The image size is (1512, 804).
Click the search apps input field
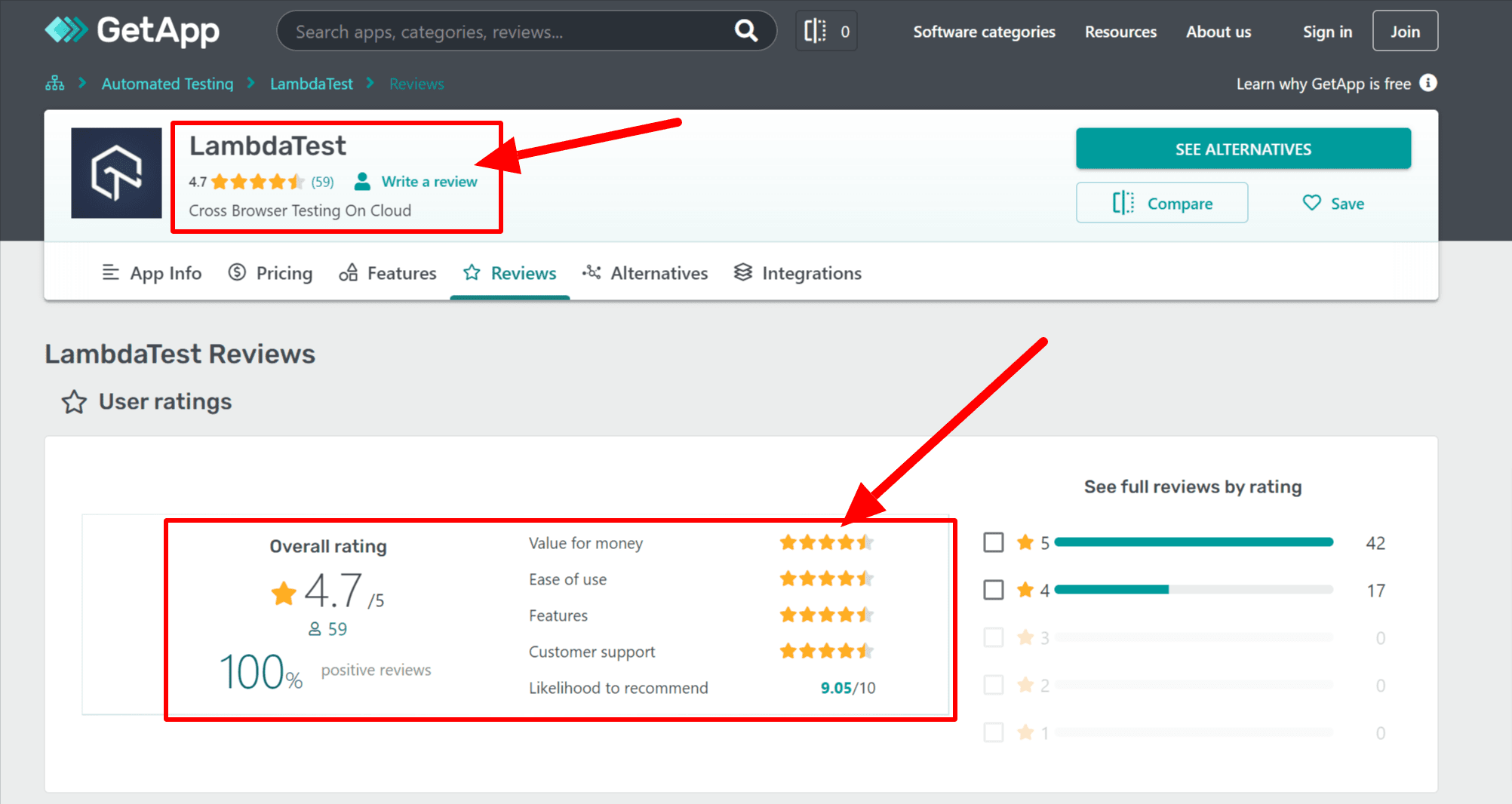(506, 32)
